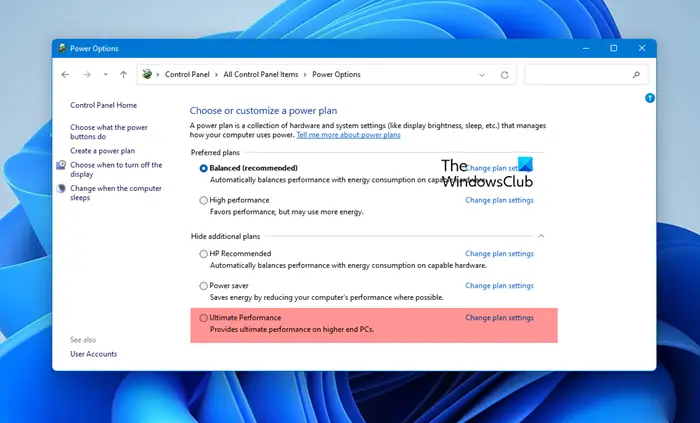The image size is (700, 423).
Task: Open Help via blue question mark icon
Action: (650, 98)
